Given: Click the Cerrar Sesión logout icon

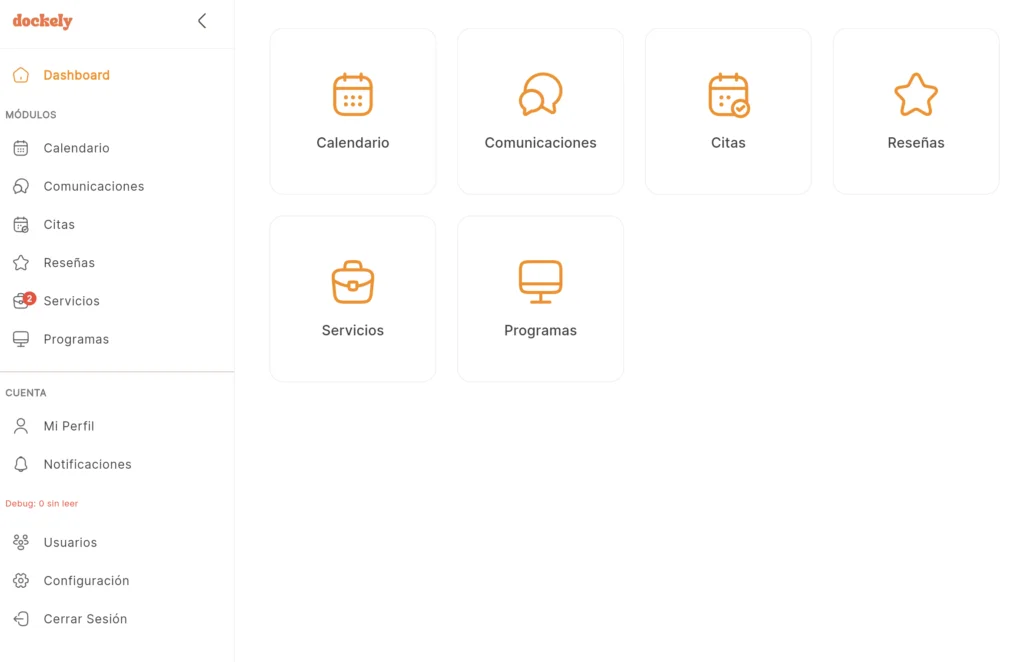Looking at the screenshot, I should 20,619.
